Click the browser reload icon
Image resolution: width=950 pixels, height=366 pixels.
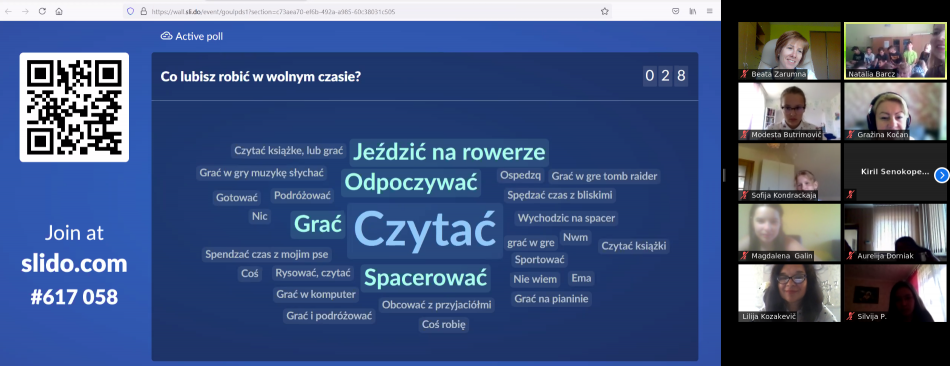click(x=42, y=11)
